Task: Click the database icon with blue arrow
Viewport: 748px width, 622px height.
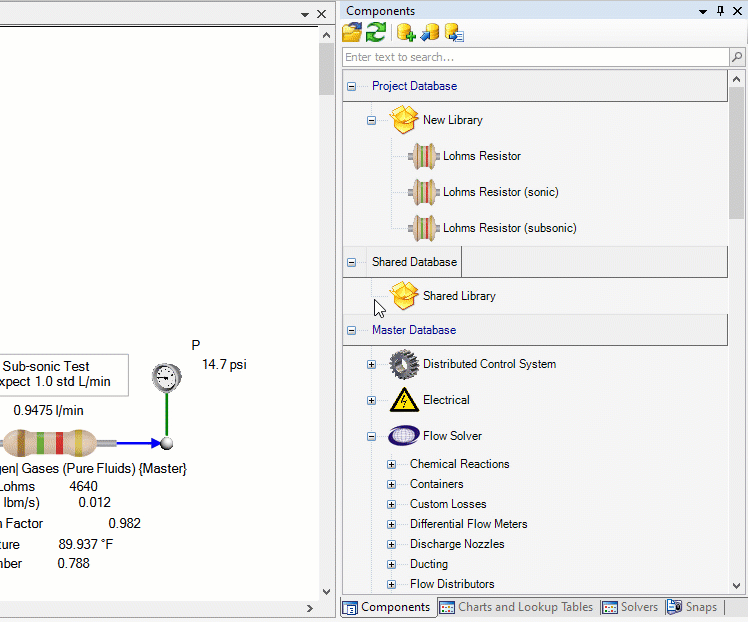Action: point(430,33)
